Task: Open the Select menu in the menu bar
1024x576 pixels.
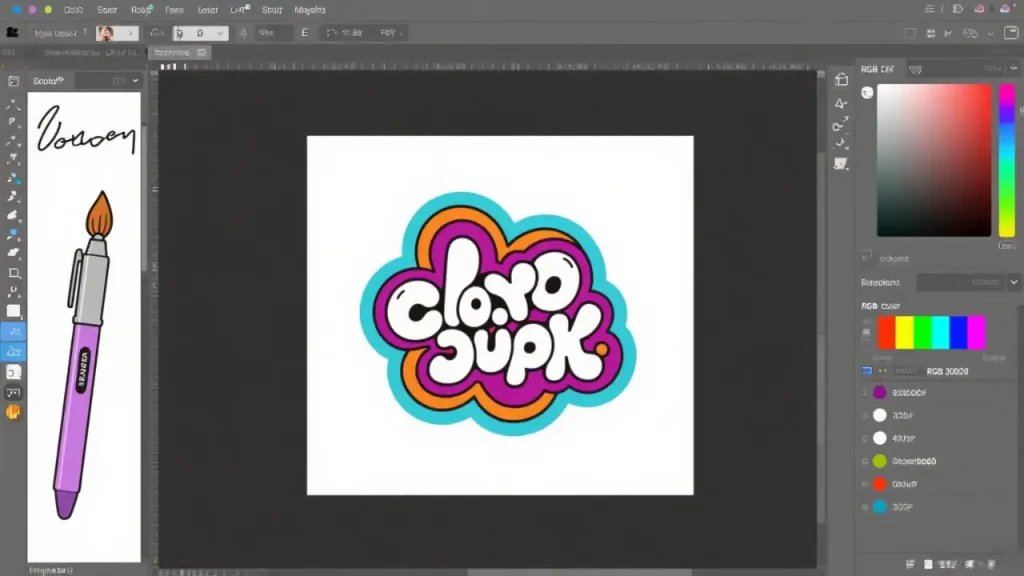Action: pyautogui.click(x=271, y=9)
